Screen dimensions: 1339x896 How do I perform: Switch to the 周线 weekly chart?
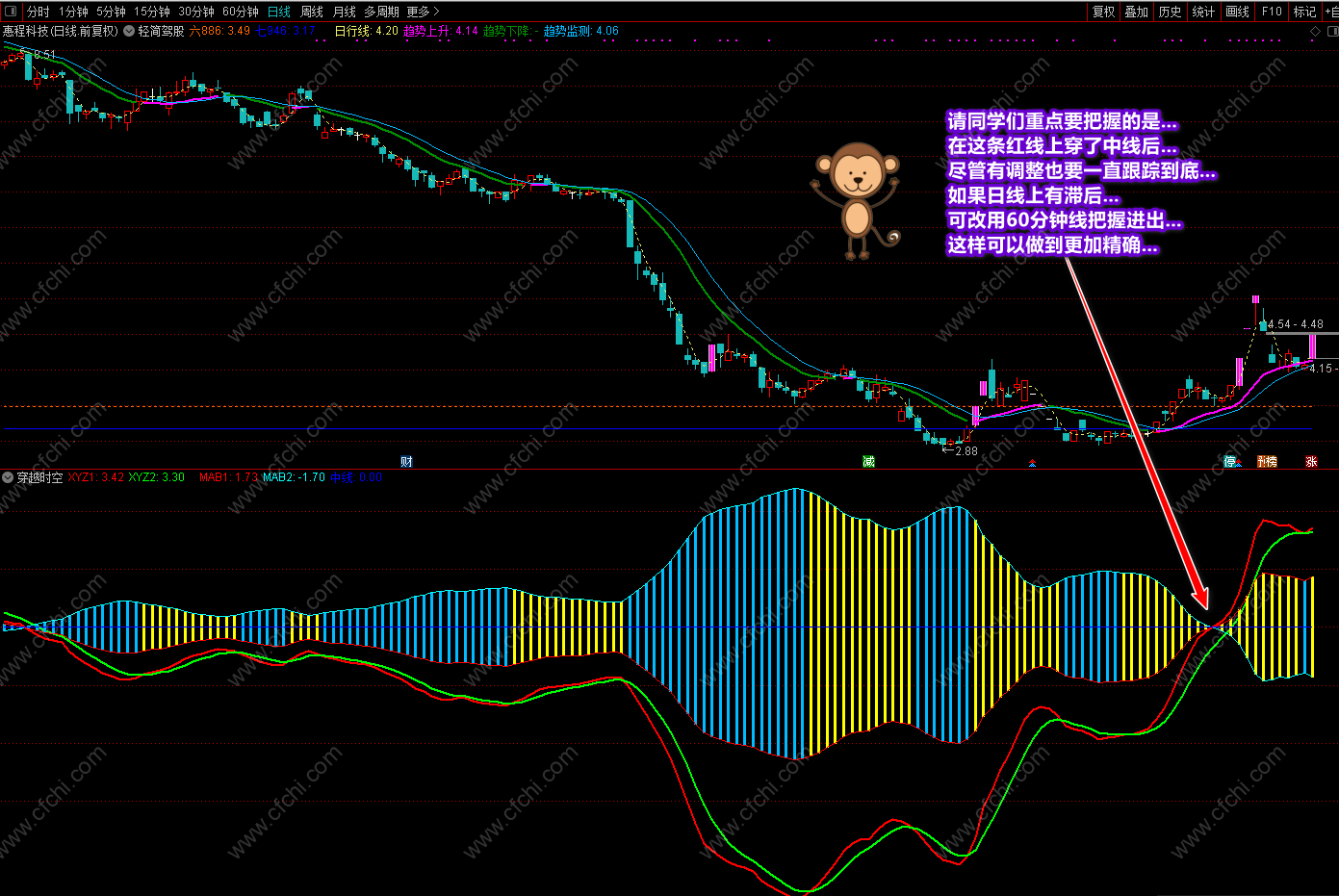[312, 12]
